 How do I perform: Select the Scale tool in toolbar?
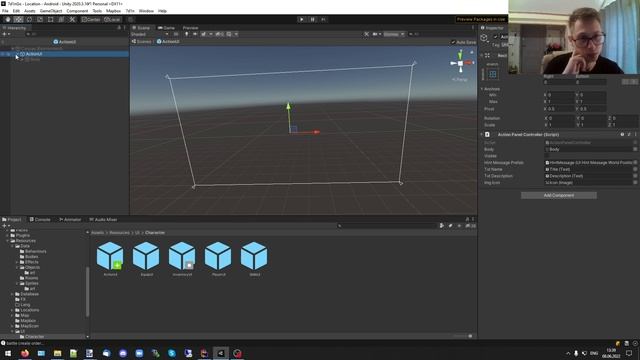tap(40, 19)
